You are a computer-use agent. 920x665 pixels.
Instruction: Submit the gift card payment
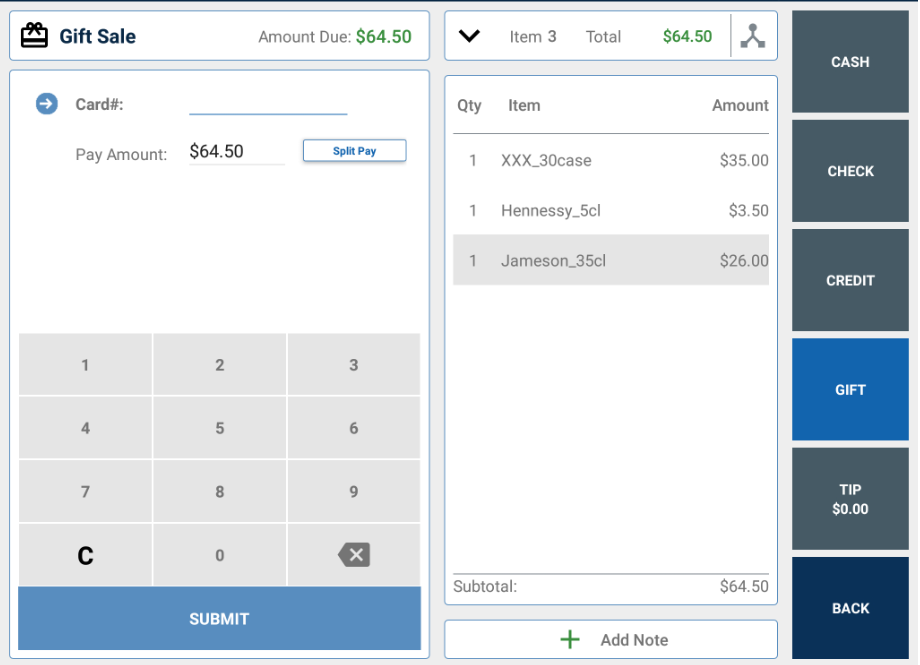219,619
